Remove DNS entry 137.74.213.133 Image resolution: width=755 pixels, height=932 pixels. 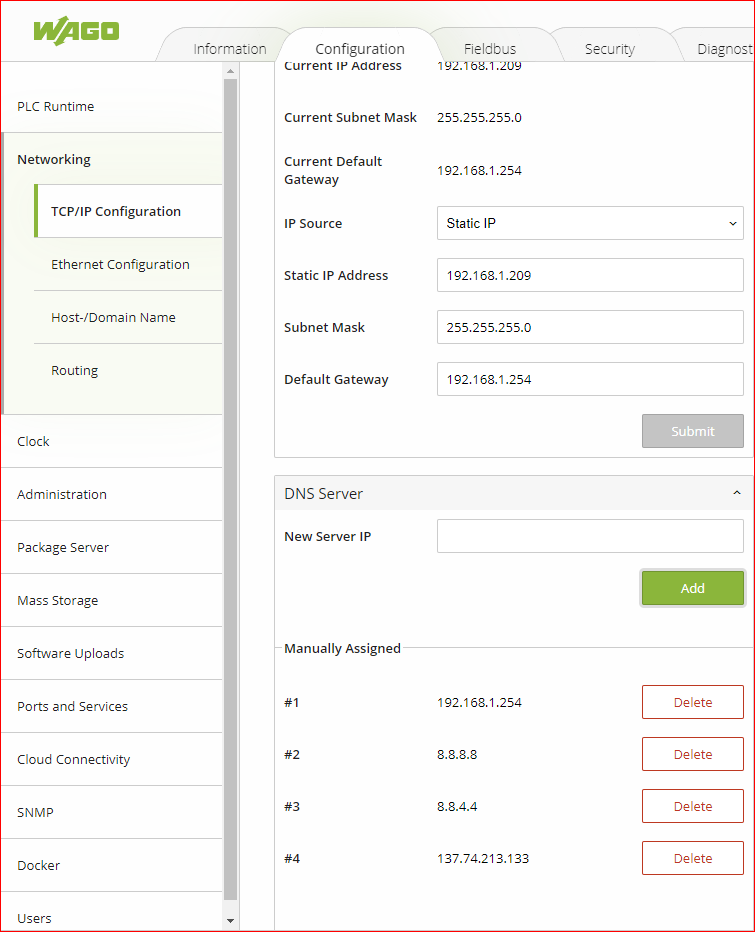coord(692,858)
